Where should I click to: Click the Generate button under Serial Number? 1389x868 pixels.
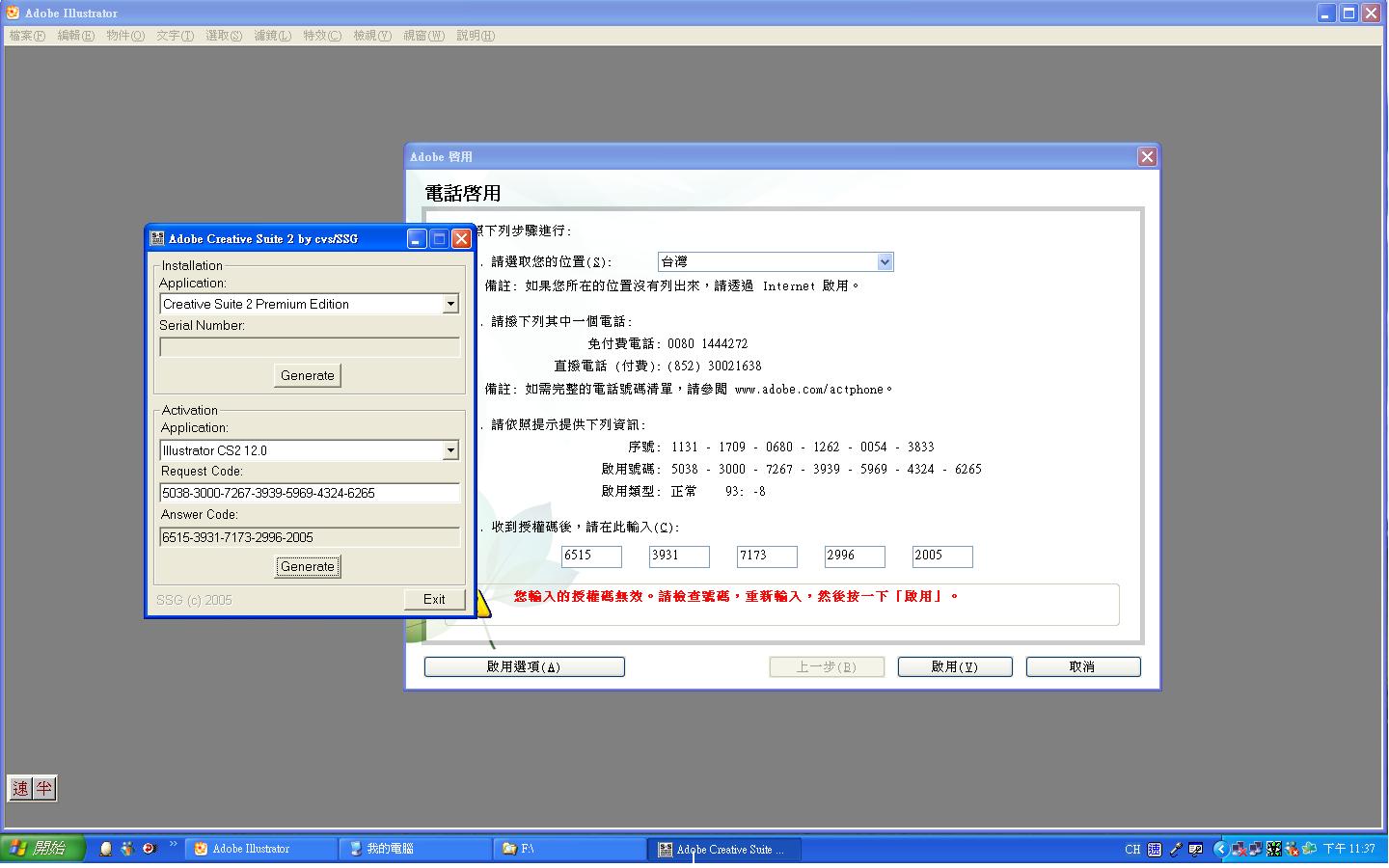(x=308, y=375)
